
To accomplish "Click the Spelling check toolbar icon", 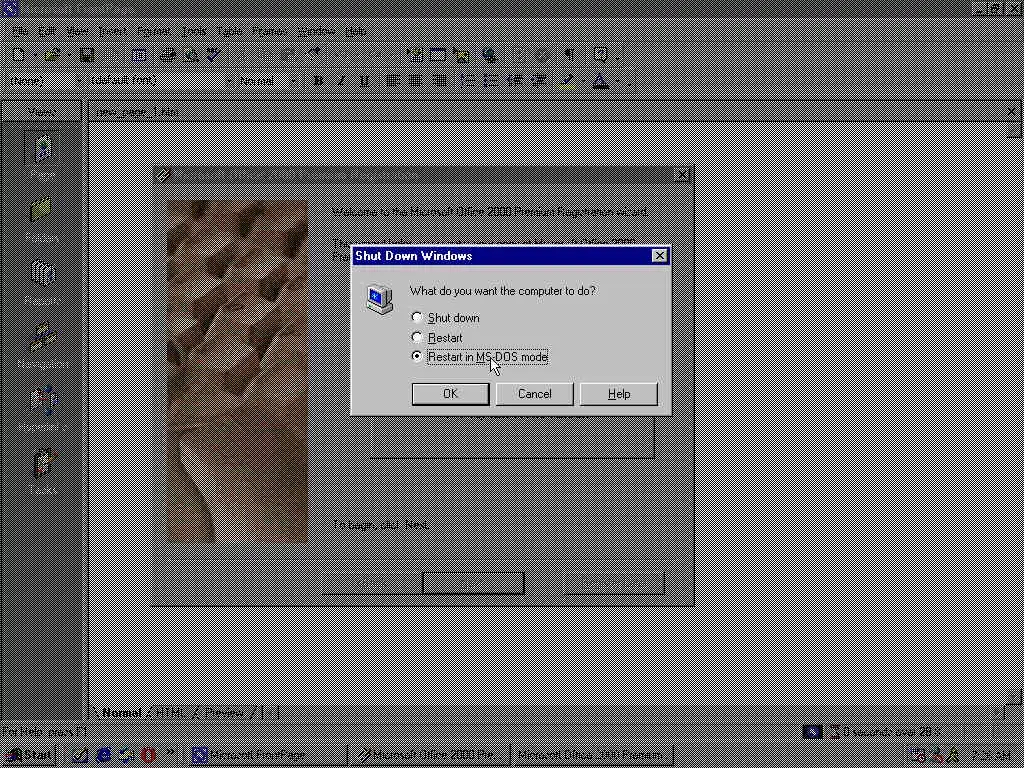I will coord(214,56).
